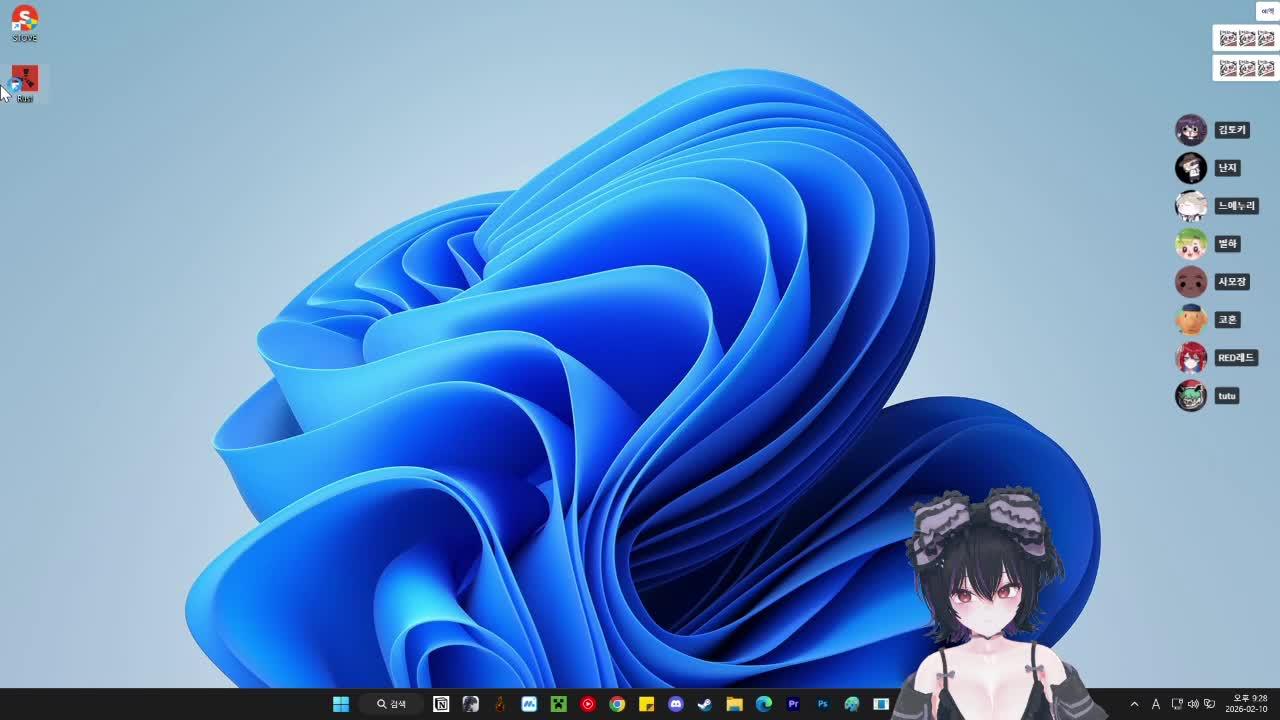1280x720 pixels.
Task: Open the Windows Start menu
Action: coord(341,703)
